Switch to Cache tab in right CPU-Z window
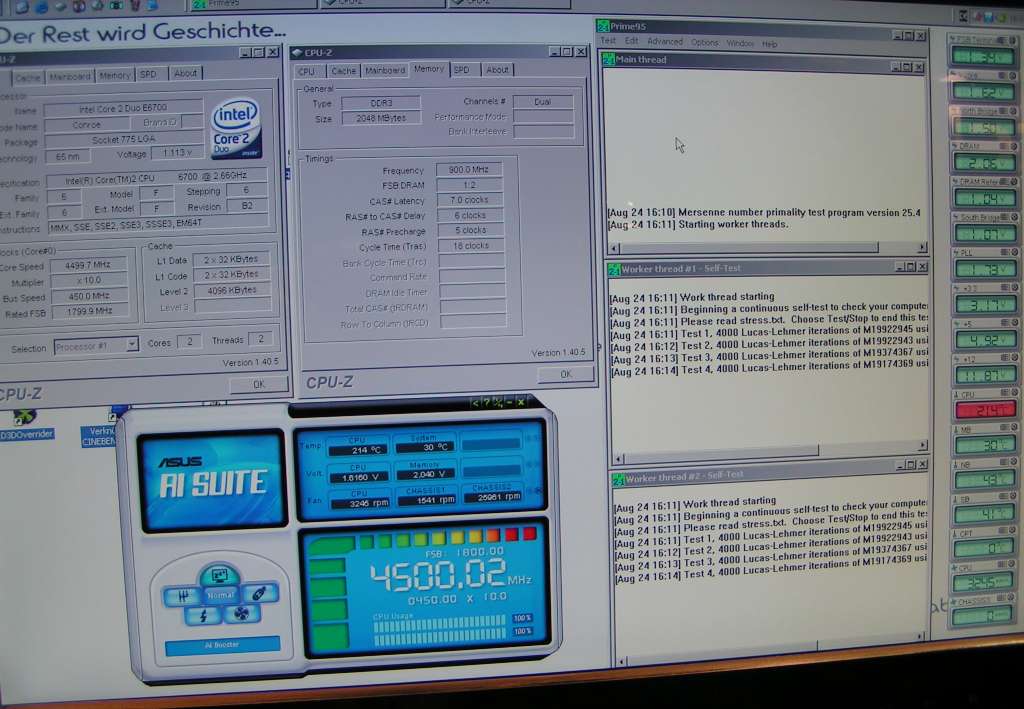The image size is (1024, 709). click(x=343, y=71)
